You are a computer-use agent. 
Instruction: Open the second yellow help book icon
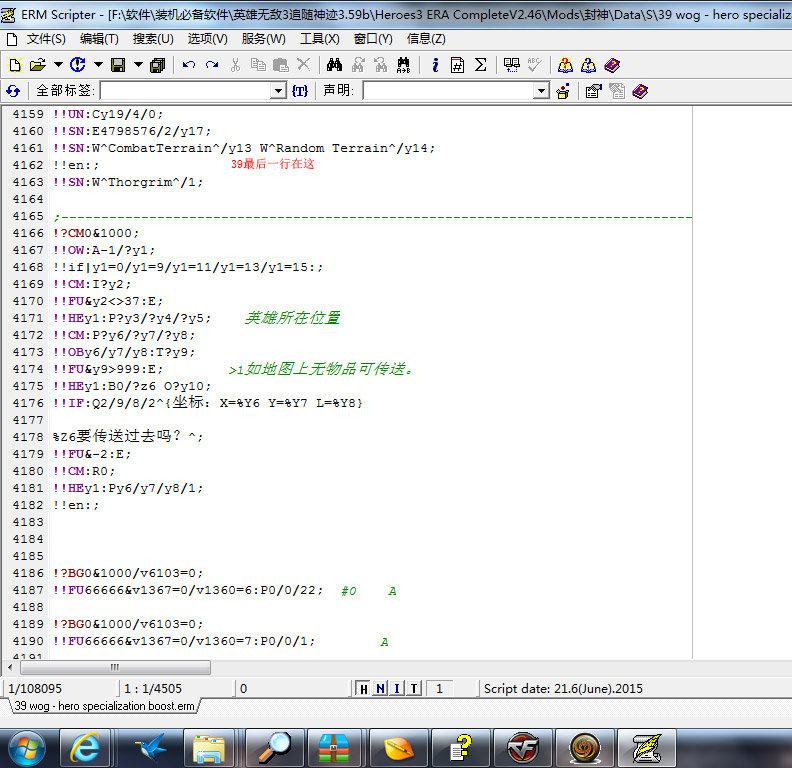point(588,65)
